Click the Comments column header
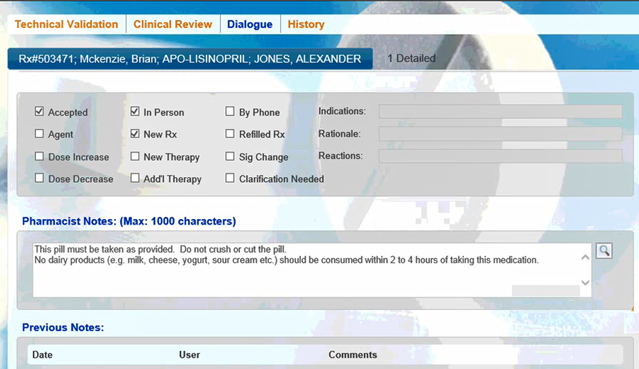This screenshot has width=639, height=369. [x=353, y=355]
